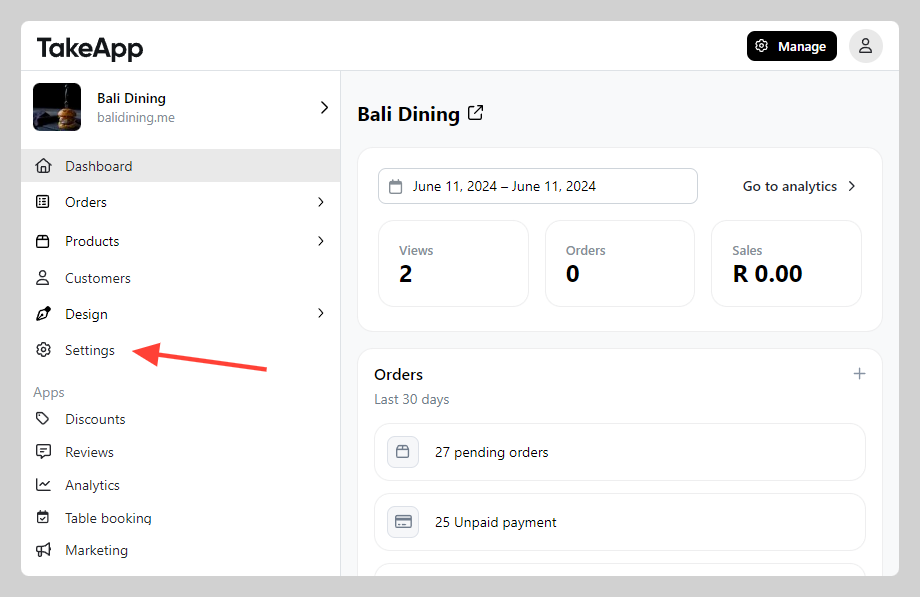This screenshot has width=920, height=597.
Task: Click the Table booking calendar icon
Action: 43,517
